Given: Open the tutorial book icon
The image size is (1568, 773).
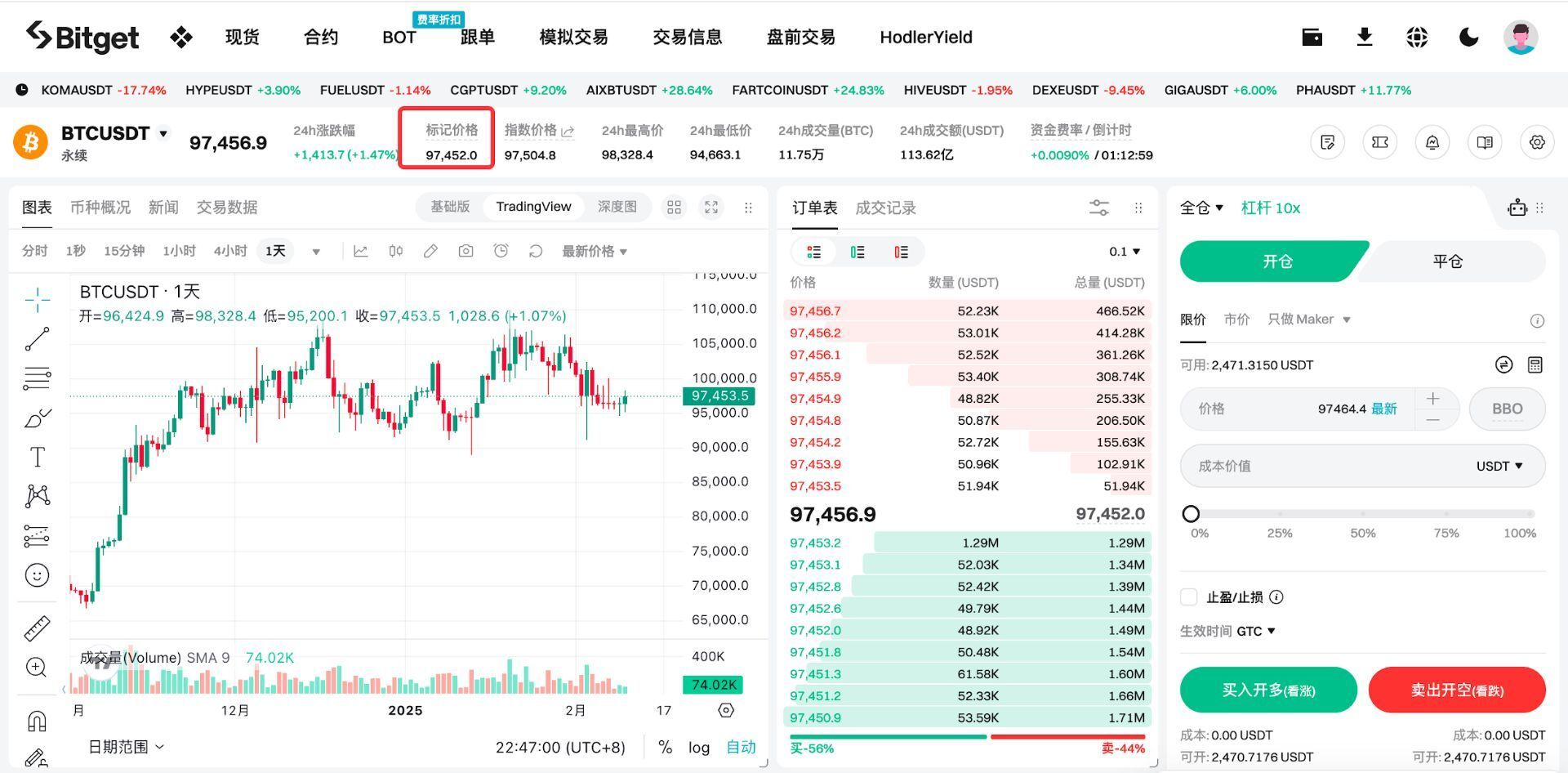Looking at the screenshot, I should click(1485, 142).
